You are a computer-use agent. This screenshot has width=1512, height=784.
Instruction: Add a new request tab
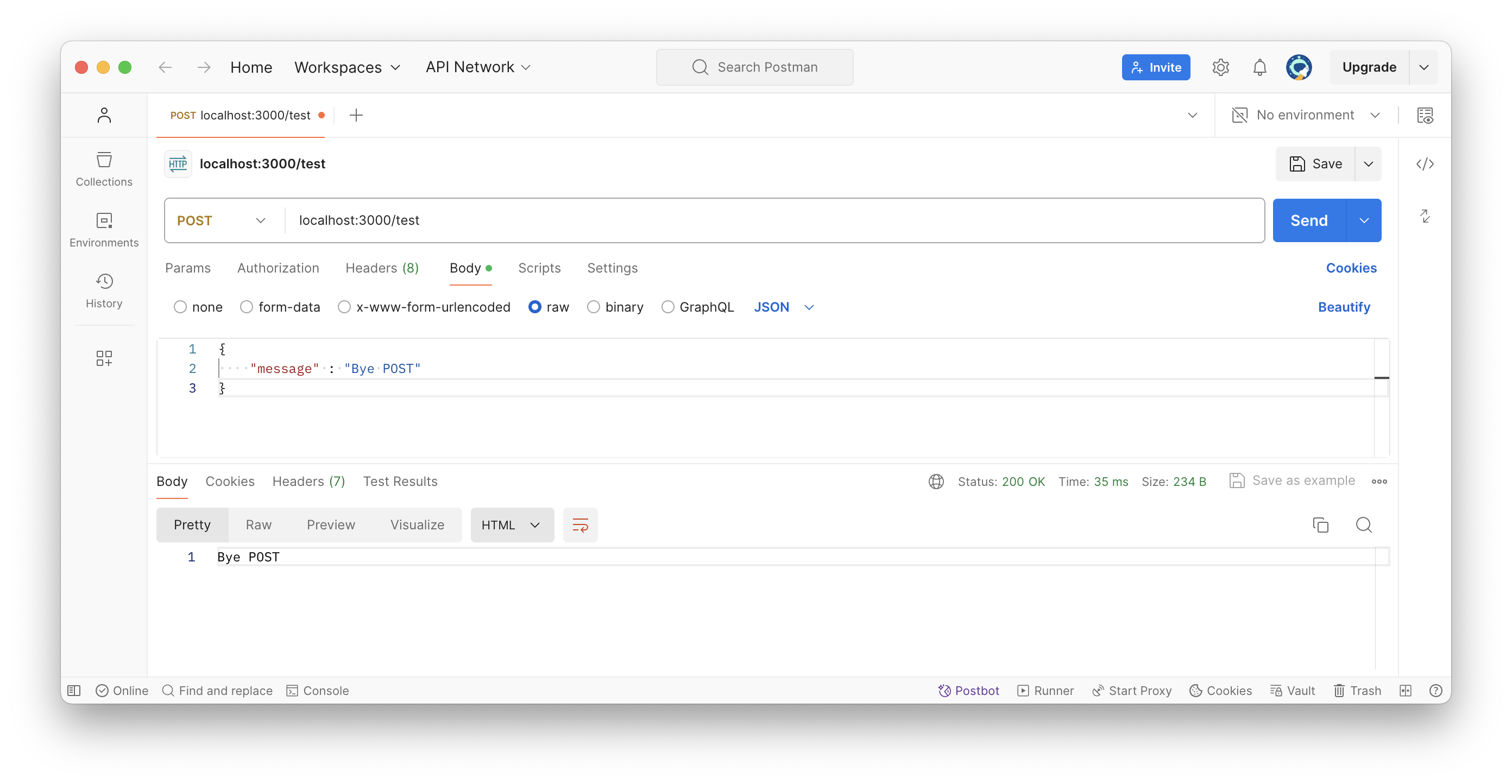click(x=356, y=115)
